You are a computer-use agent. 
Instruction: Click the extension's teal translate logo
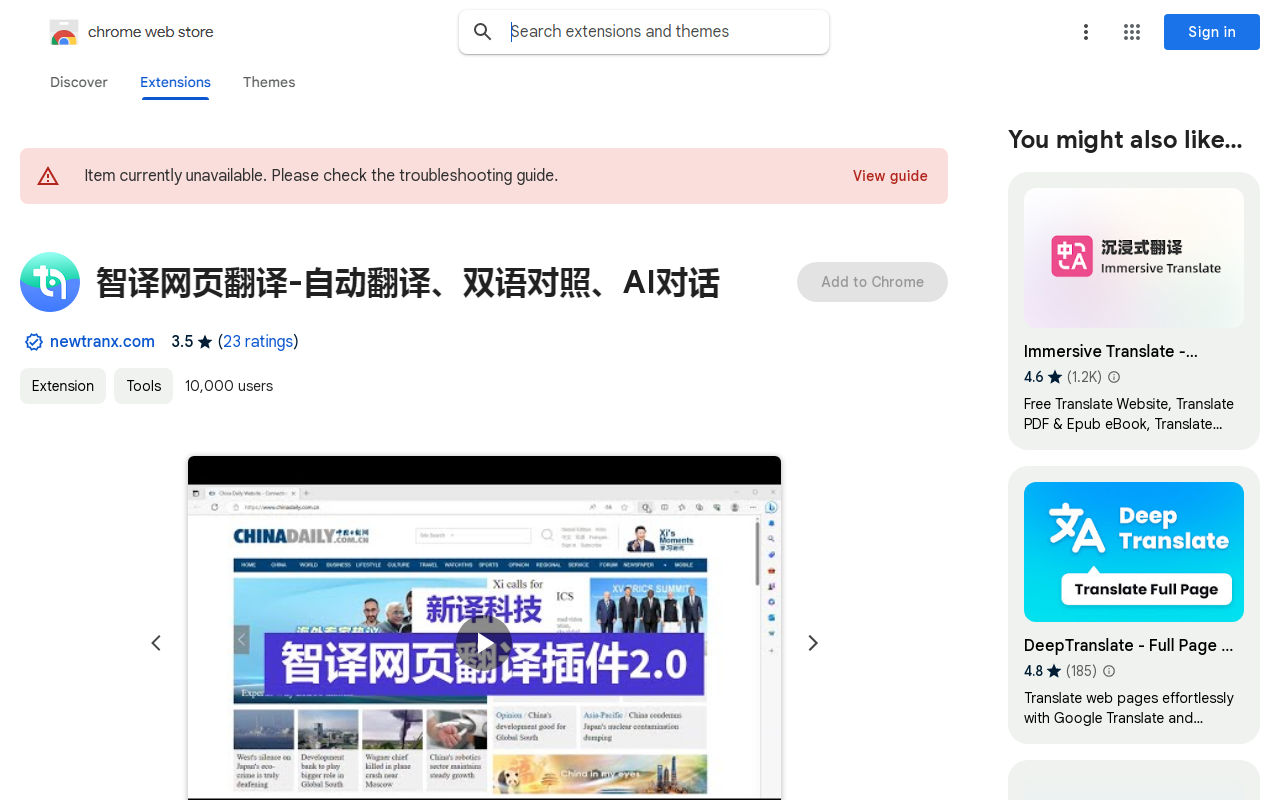50,282
